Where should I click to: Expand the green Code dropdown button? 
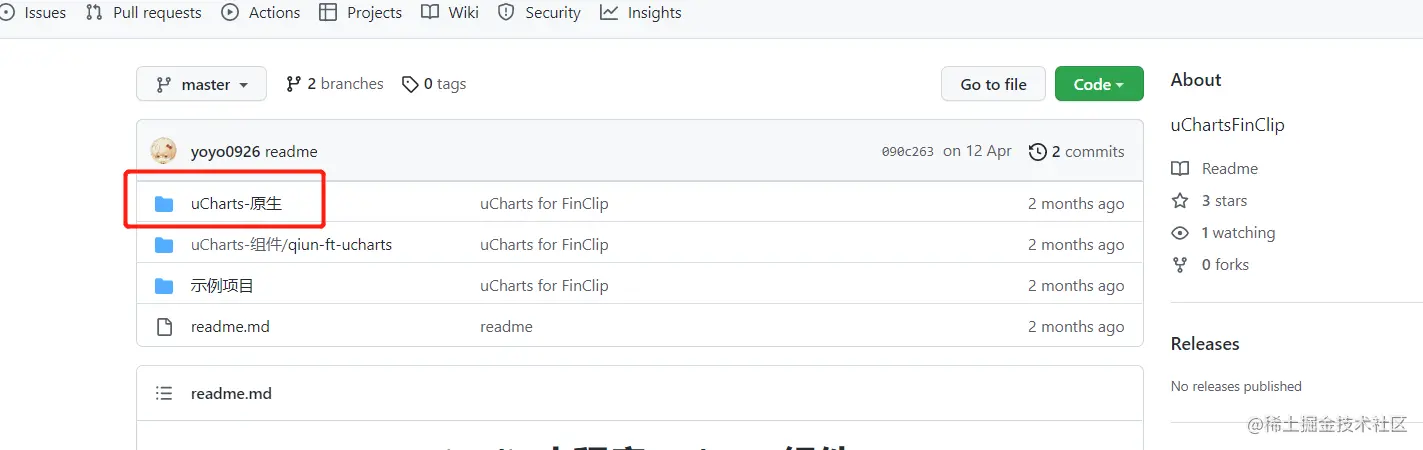click(1098, 84)
